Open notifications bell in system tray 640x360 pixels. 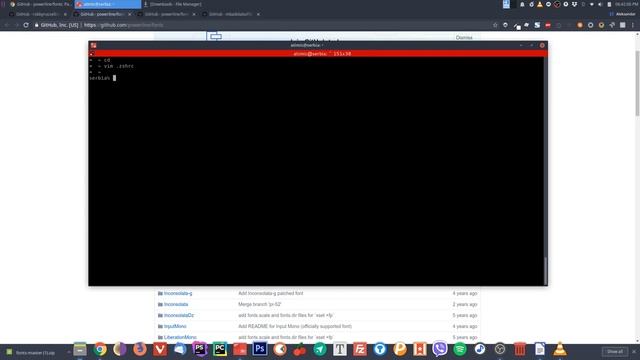tap(522, 4)
